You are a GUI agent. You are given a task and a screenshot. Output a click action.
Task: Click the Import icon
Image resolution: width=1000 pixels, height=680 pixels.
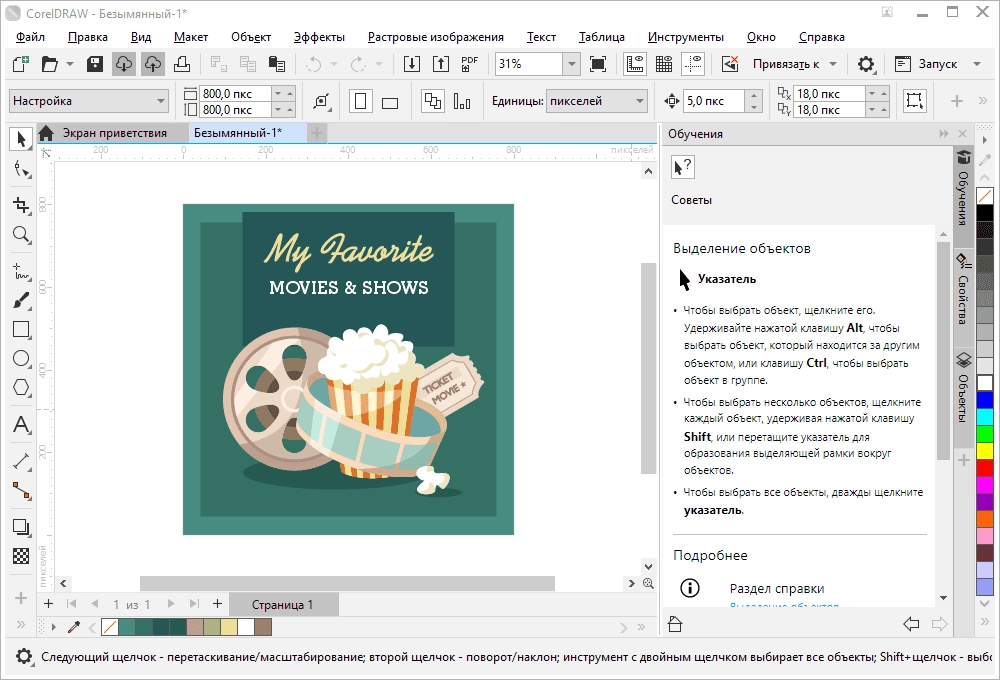[x=411, y=64]
